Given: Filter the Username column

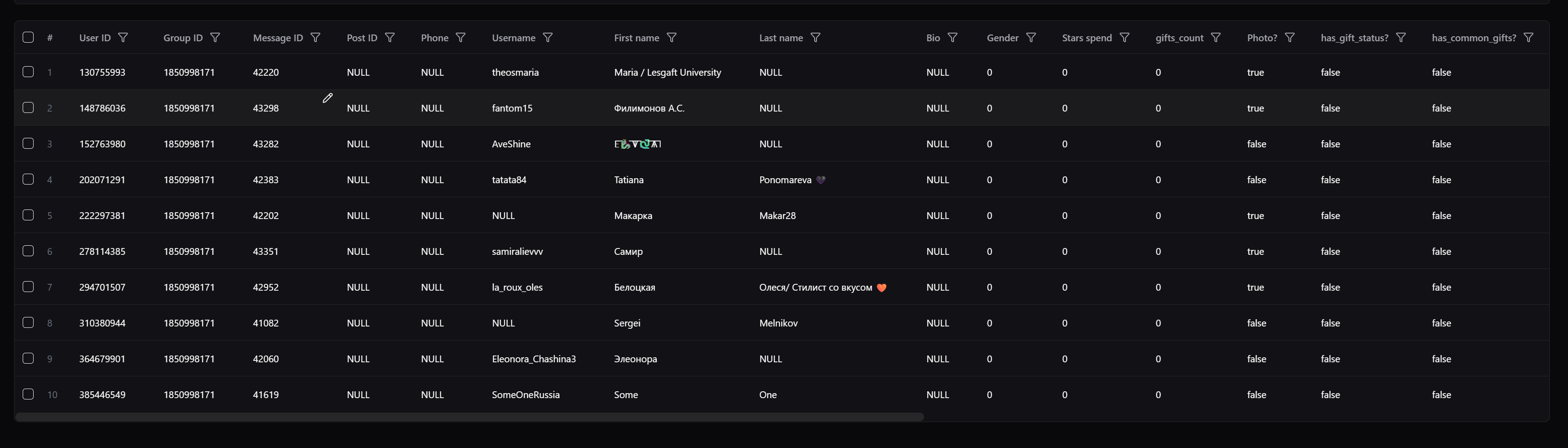Looking at the screenshot, I should 548,38.
